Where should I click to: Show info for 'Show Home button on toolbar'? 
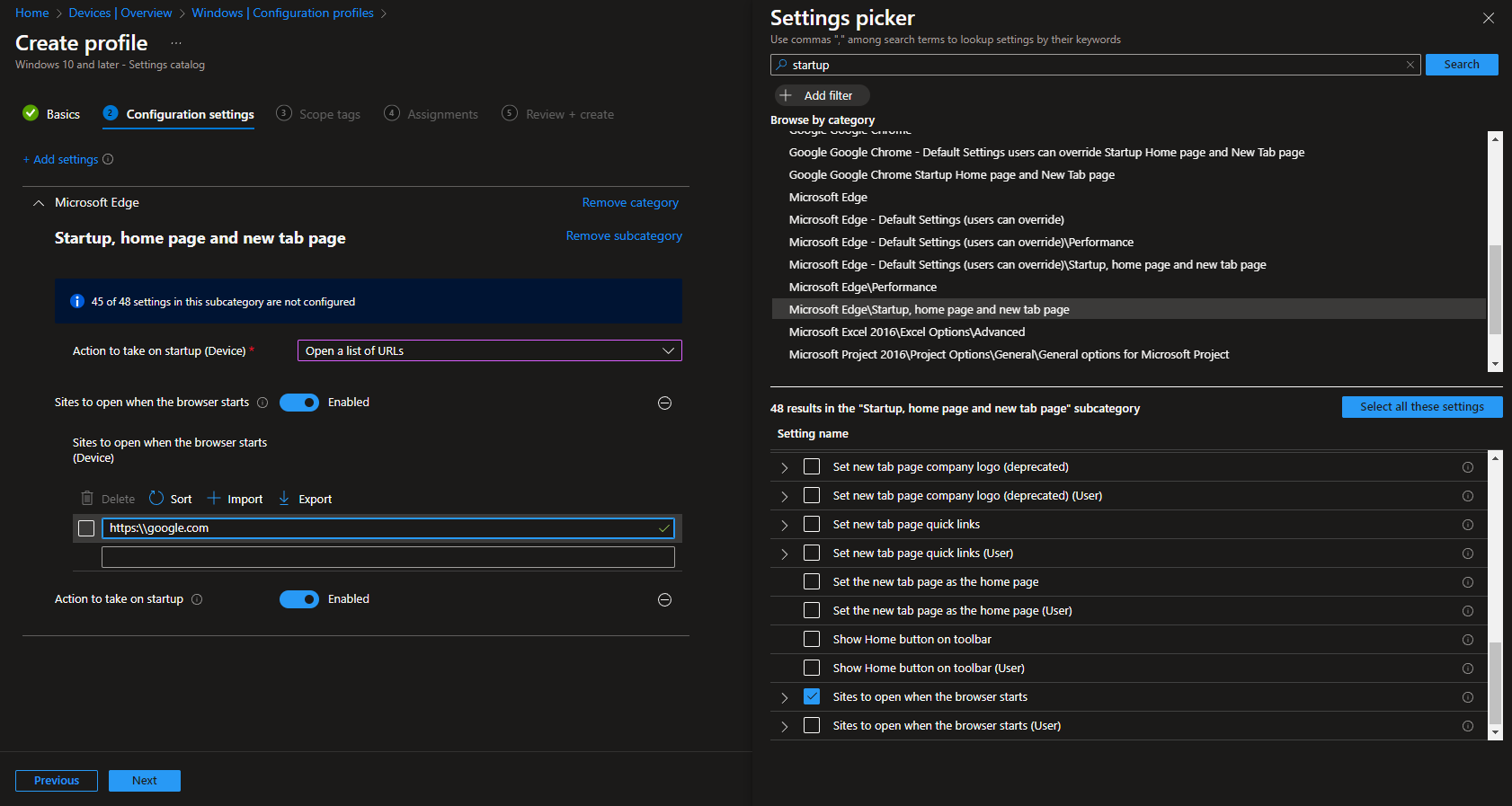click(x=1467, y=640)
